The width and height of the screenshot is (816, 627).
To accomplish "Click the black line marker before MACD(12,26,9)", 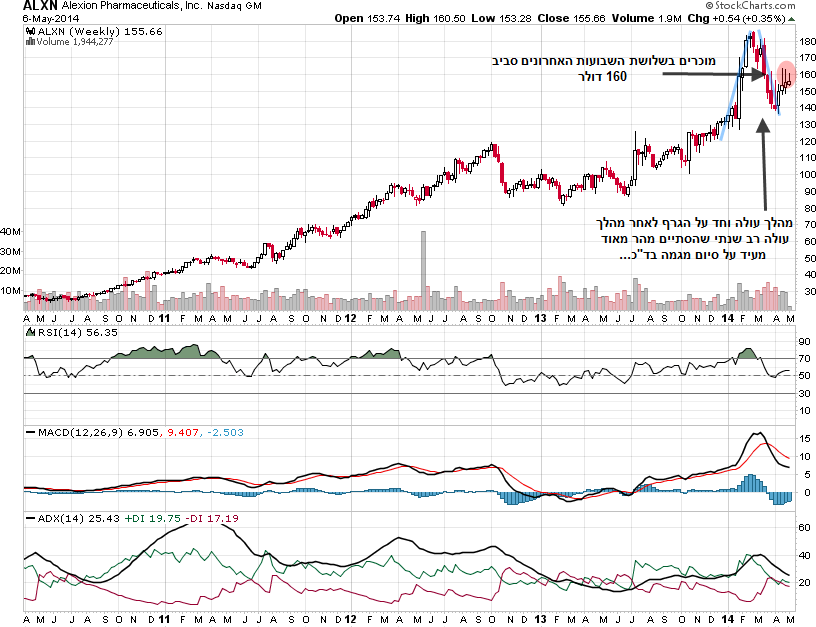I will pos(31,432).
